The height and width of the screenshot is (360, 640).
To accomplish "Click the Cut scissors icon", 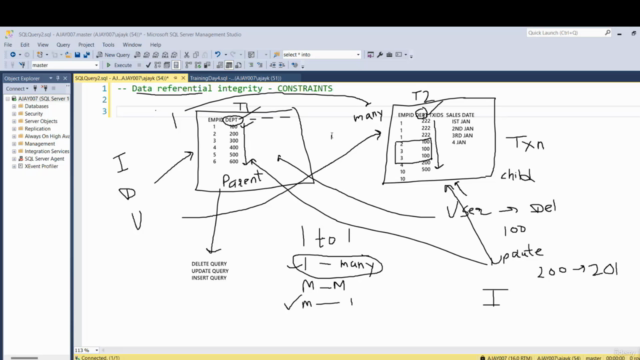I will 187,55.
